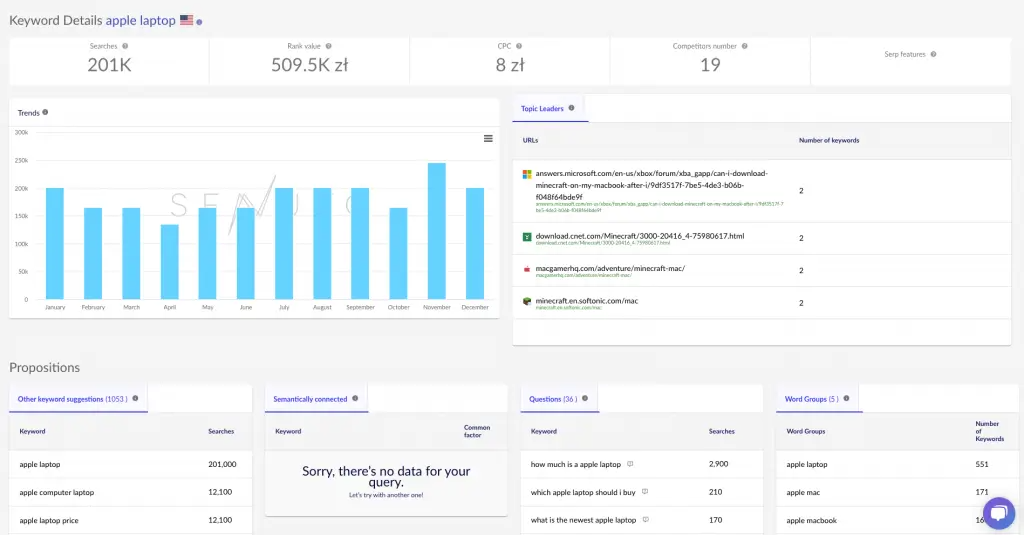Open the Competitors number help icon
The width and height of the screenshot is (1024, 535).
tap(744, 46)
